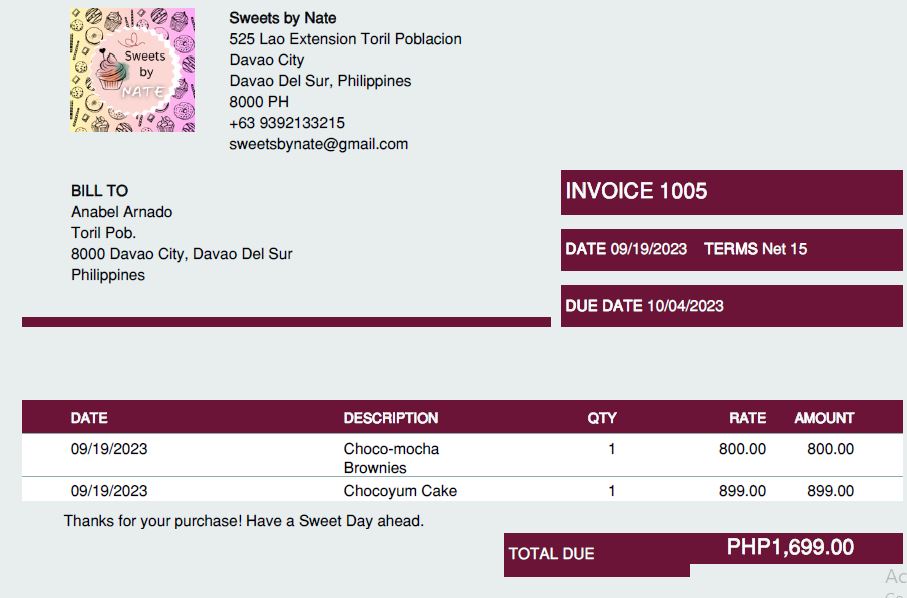Click the Thanks for your purchase message
The image size is (907, 598).
click(244, 521)
